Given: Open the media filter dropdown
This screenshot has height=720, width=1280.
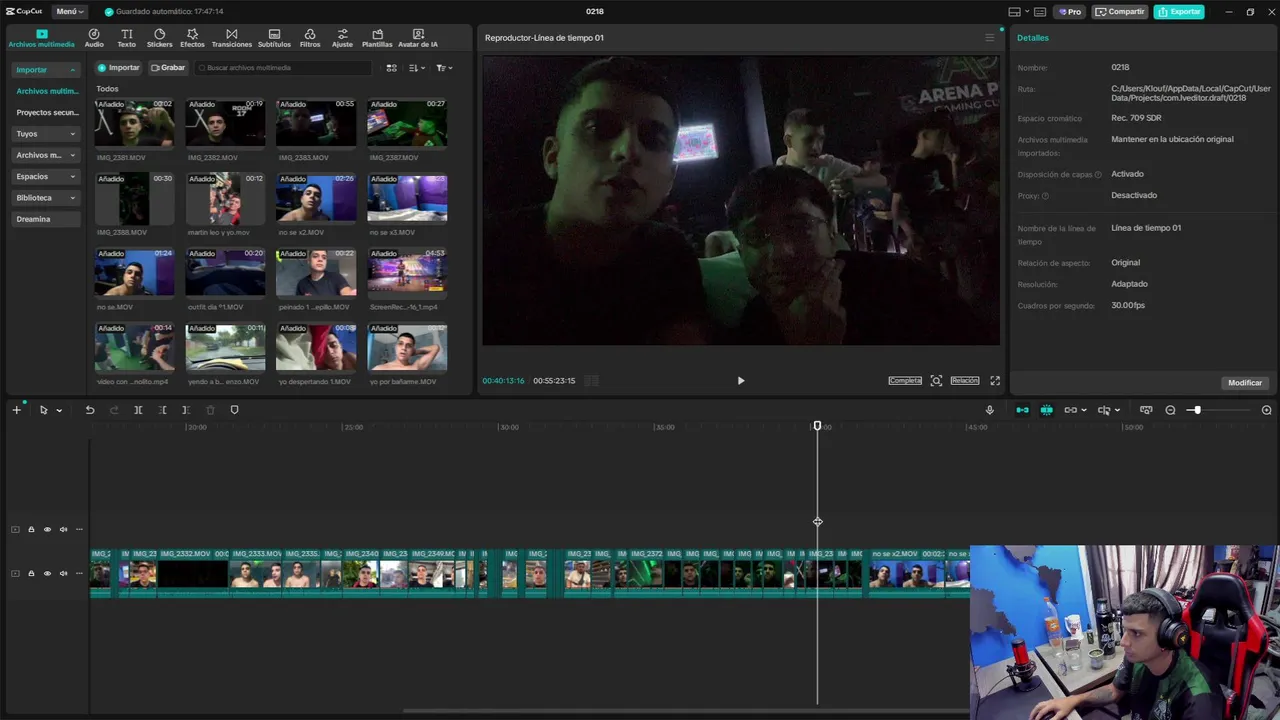Looking at the screenshot, I should tap(444, 68).
